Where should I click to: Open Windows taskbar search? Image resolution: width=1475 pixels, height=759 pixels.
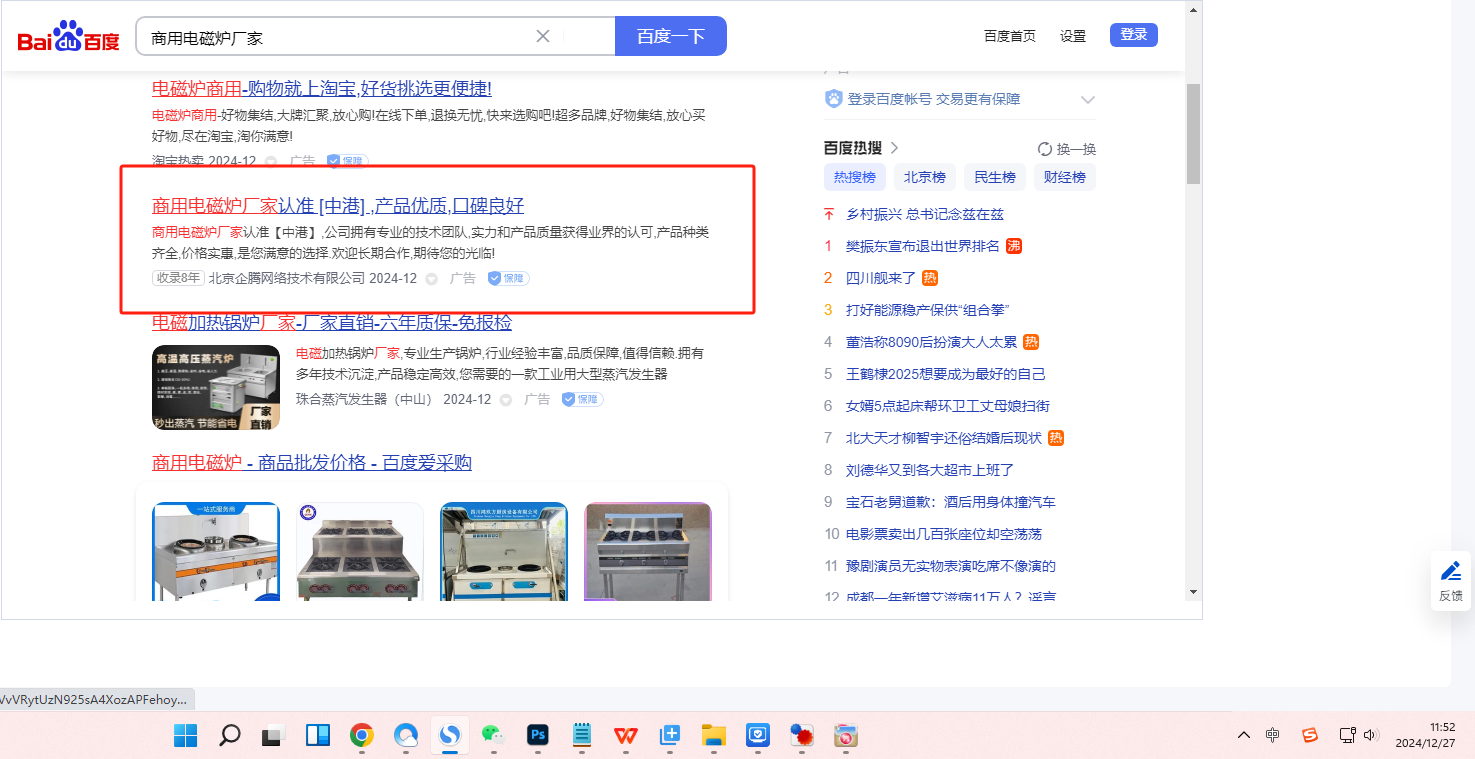pyautogui.click(x=229, y=736)
